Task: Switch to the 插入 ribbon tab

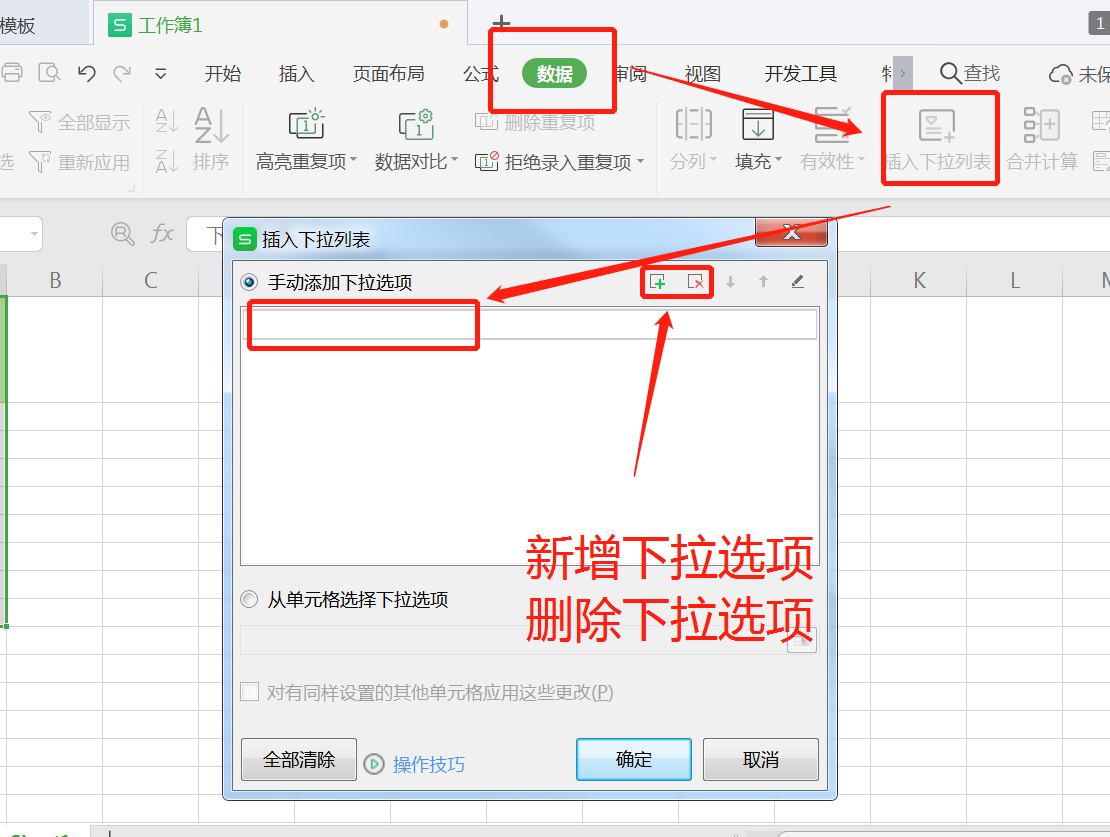Action: tap(297, 74)
